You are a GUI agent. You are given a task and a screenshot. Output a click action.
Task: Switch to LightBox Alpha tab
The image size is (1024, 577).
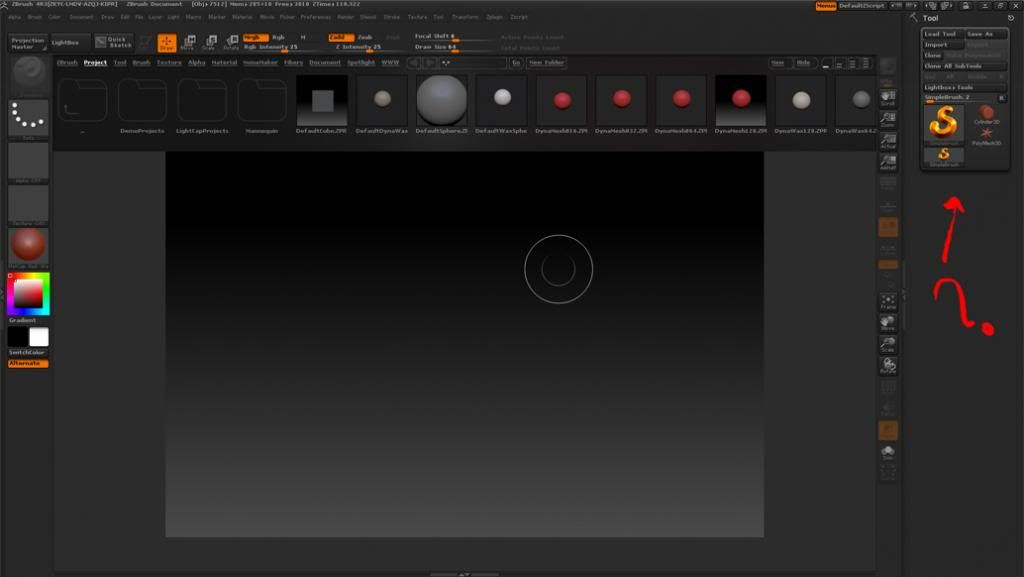197,63
